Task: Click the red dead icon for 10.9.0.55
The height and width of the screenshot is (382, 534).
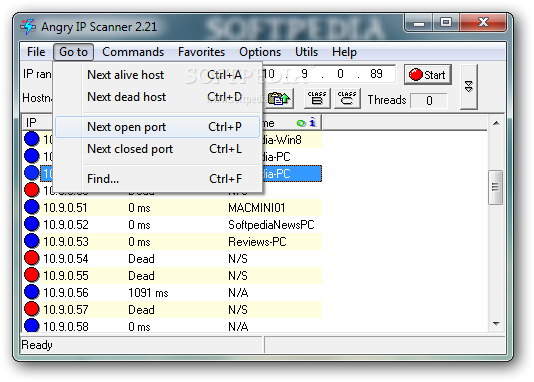Action: click(32, 275)
